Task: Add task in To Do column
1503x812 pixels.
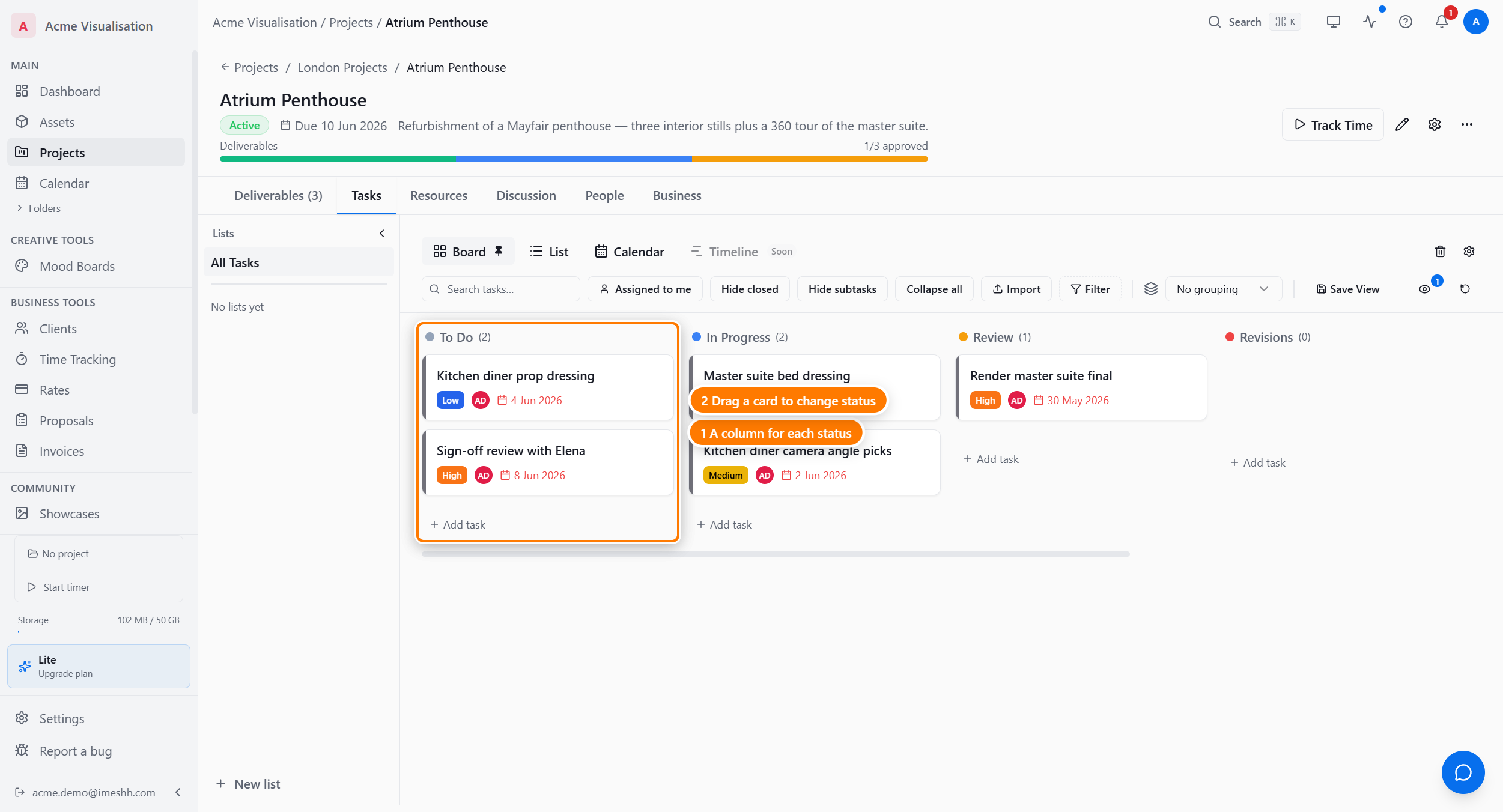Action: click(458, 524)
